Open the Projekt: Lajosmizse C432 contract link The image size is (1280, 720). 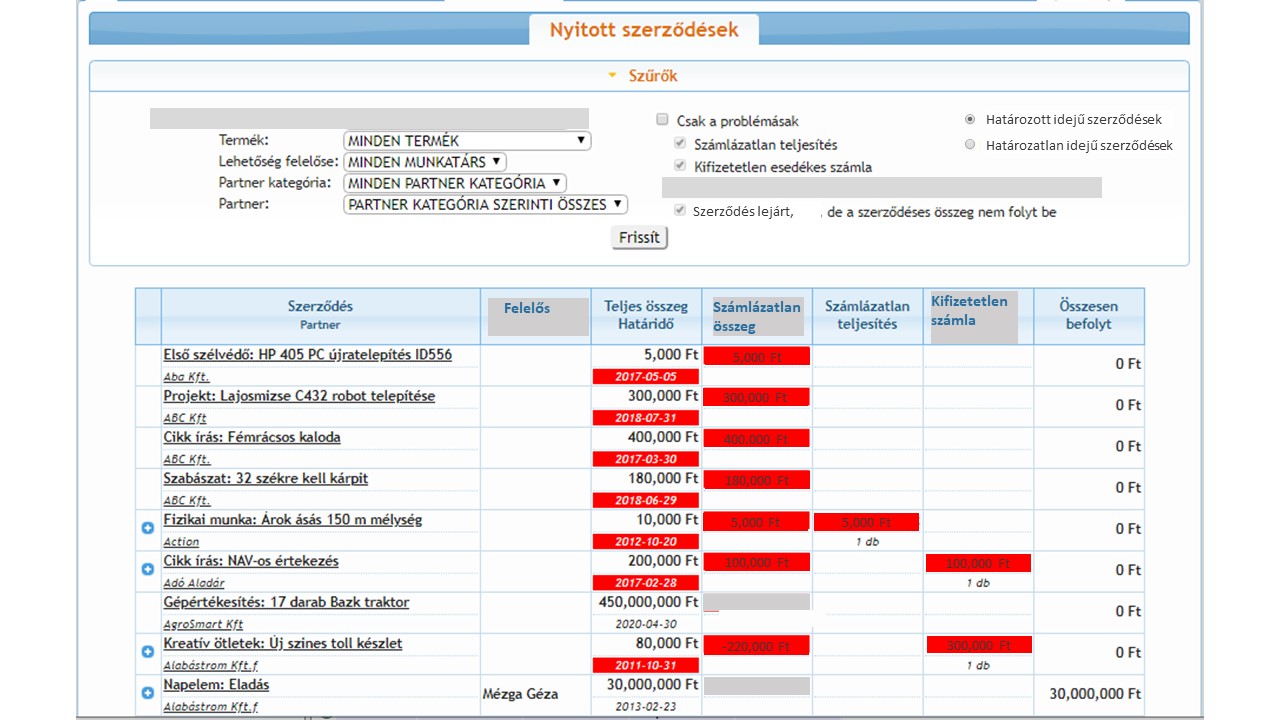(x=299, y=396)
